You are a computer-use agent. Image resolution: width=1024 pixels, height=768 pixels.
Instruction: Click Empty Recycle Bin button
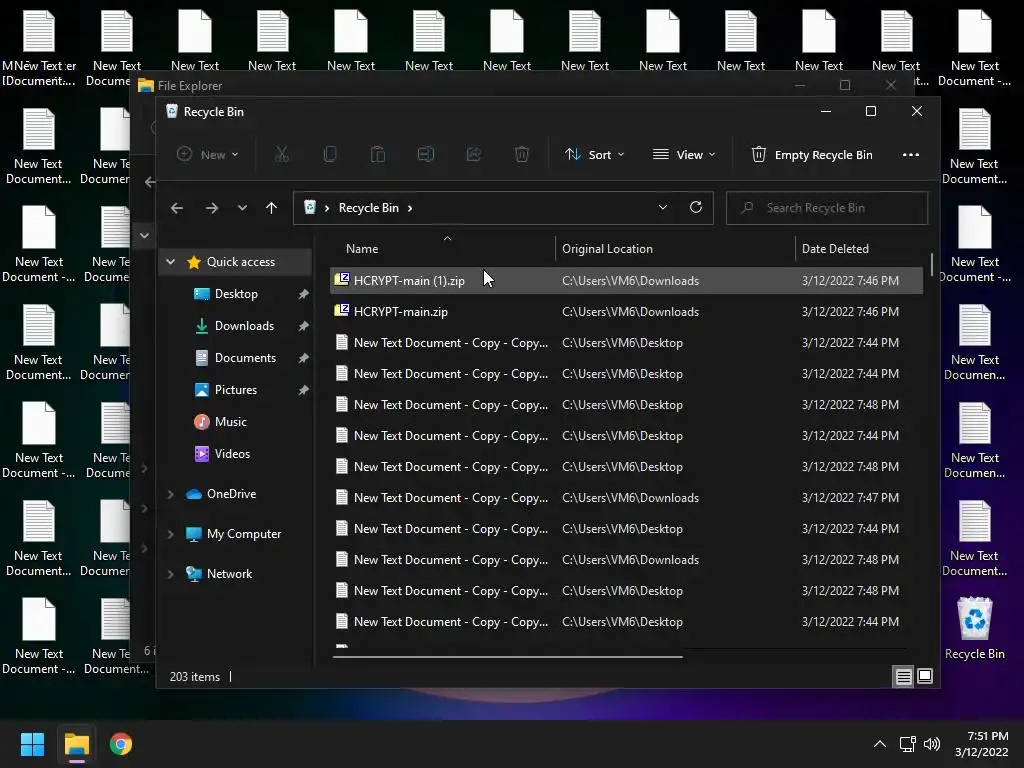812,155
